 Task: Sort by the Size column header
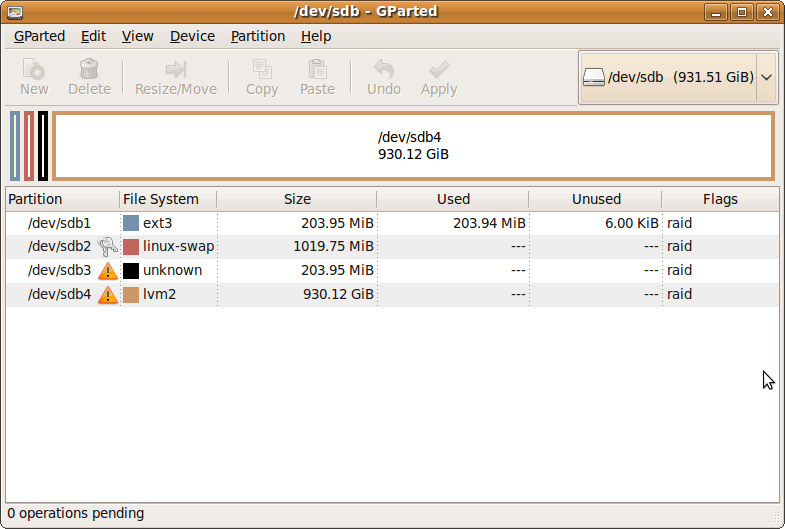pyautogui.click(x=297, y=199)
